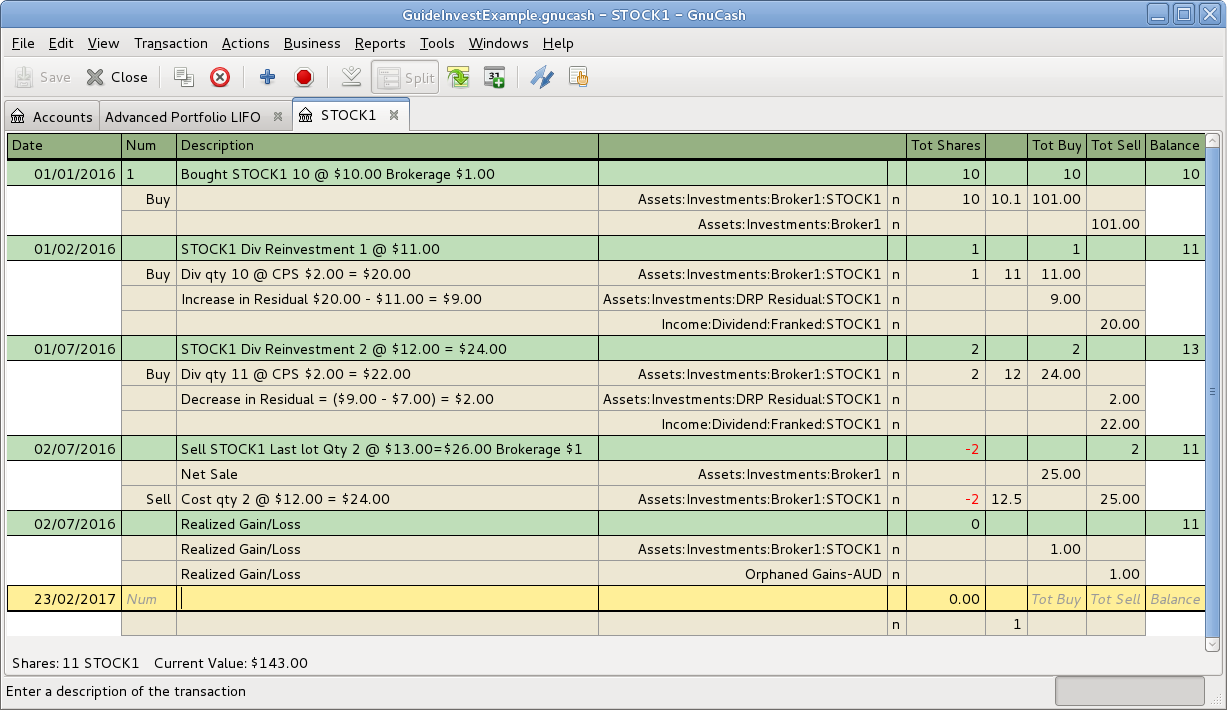
Task: Click the blue plus Enter transaction icon
Action: (x=267, y=77)
